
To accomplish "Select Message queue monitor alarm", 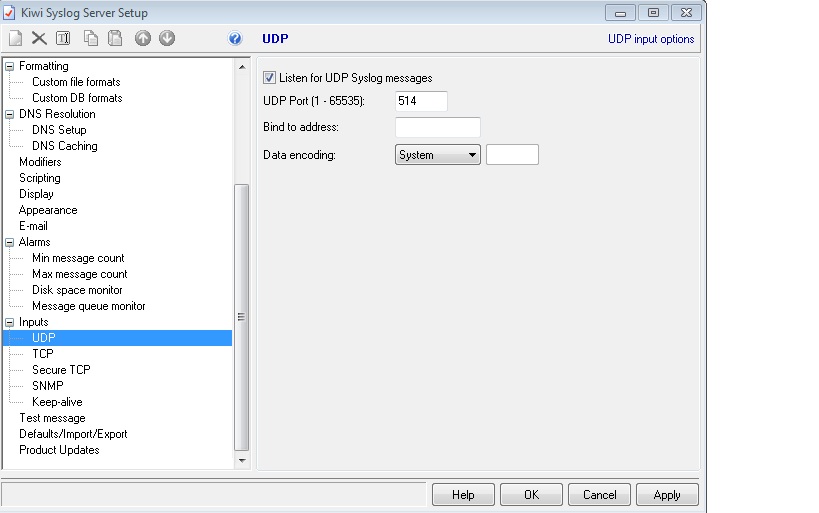I will click(x=89, y=306).
